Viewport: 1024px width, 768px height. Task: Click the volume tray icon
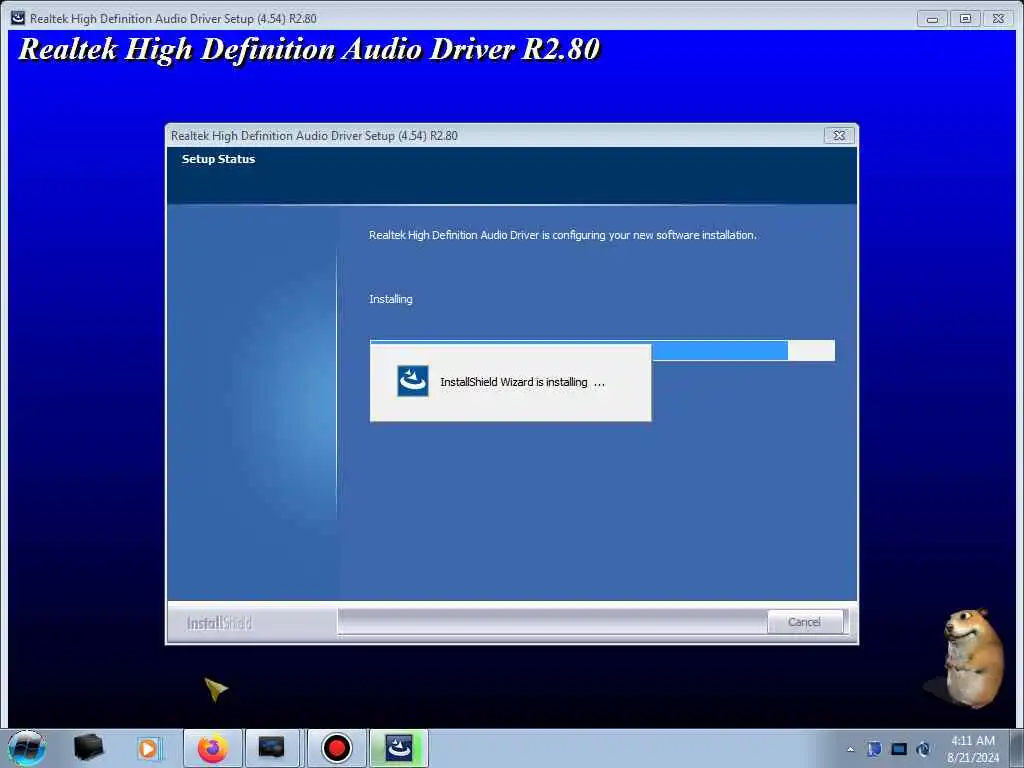(x=923, y=749)
